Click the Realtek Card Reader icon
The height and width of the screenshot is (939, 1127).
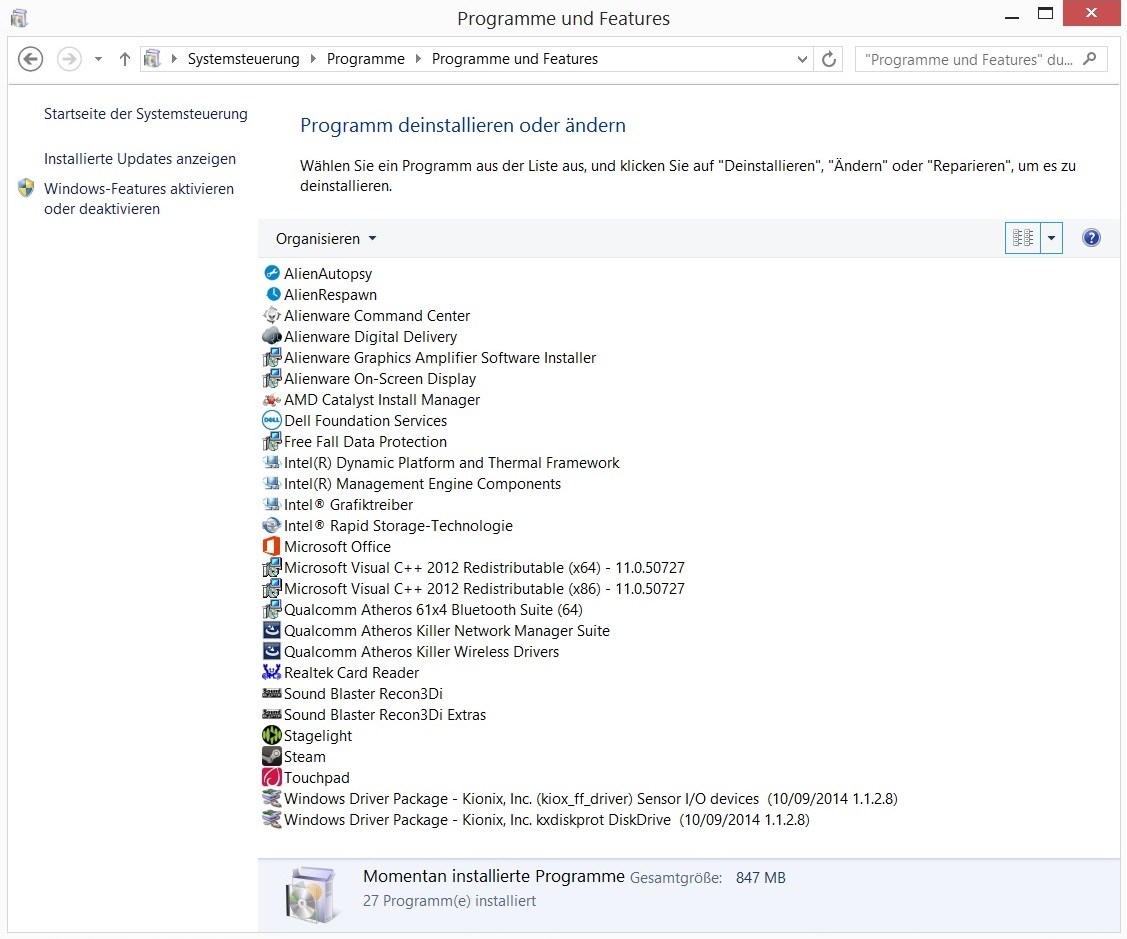(272, 672)
